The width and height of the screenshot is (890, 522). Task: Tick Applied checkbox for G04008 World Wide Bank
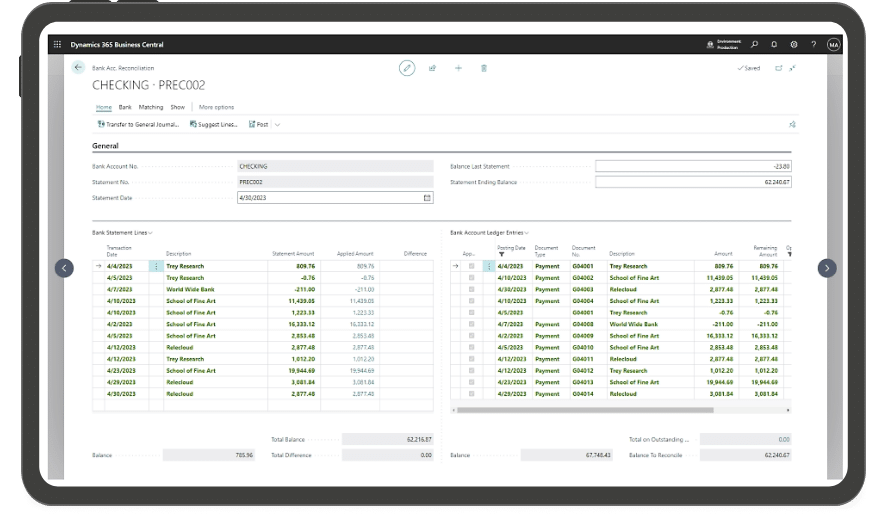coord(471,325)
